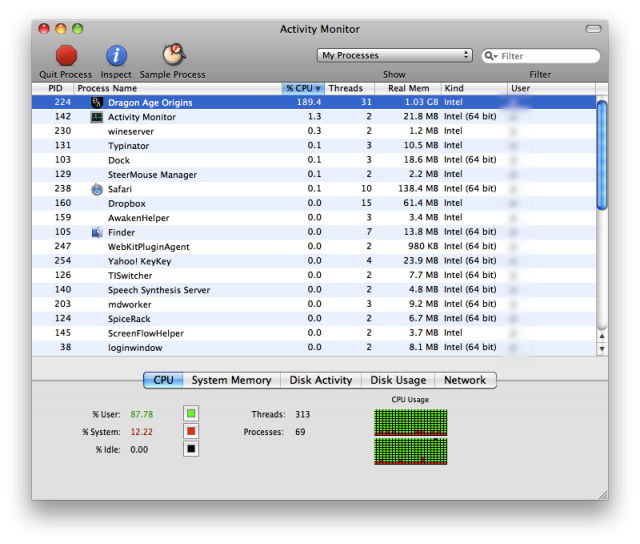This screenshot has width=640, height=544.
Task: Click PID 224 in the selected row
Action: [63, 102]
